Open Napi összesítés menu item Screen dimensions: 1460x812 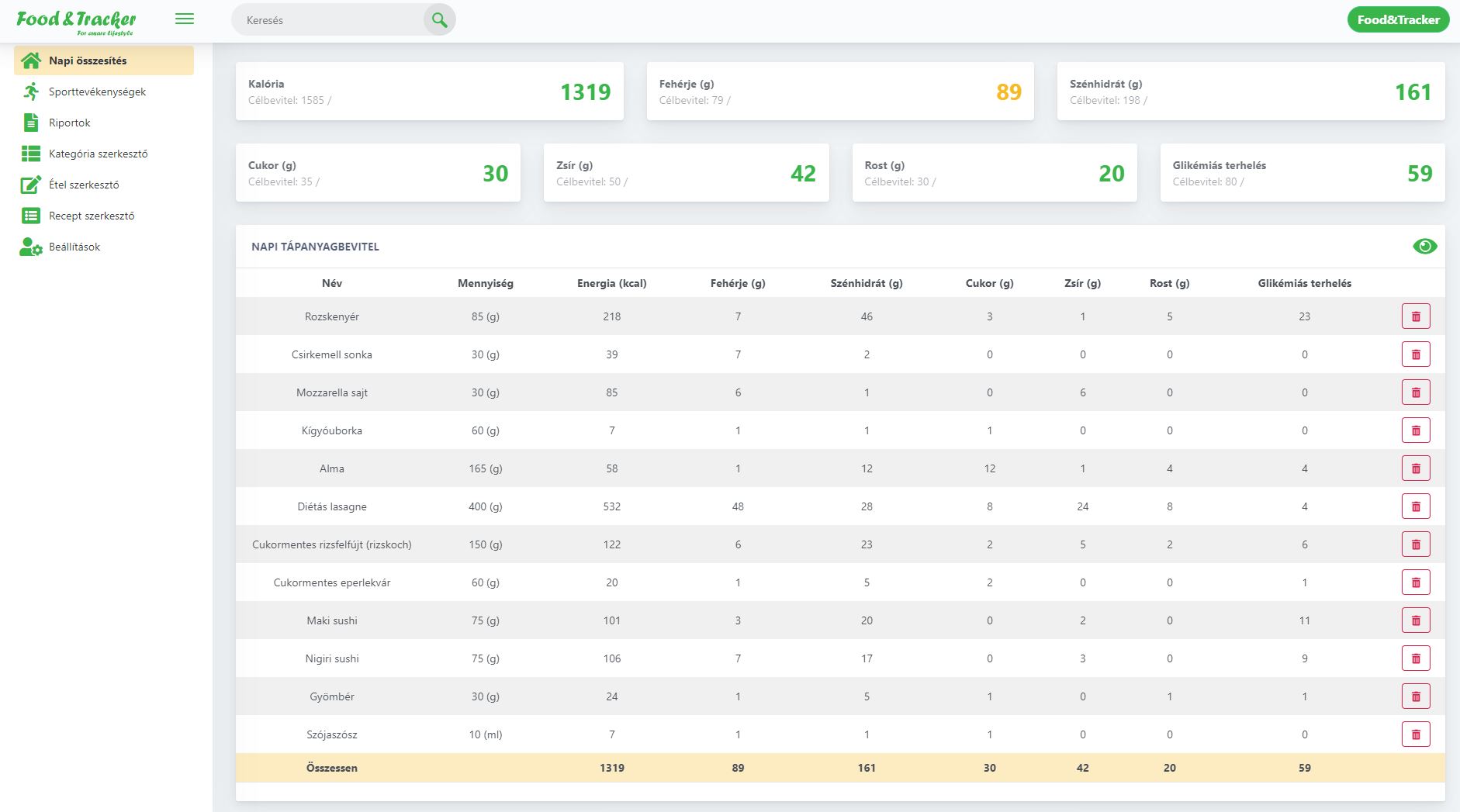click(x=104, y=60)
